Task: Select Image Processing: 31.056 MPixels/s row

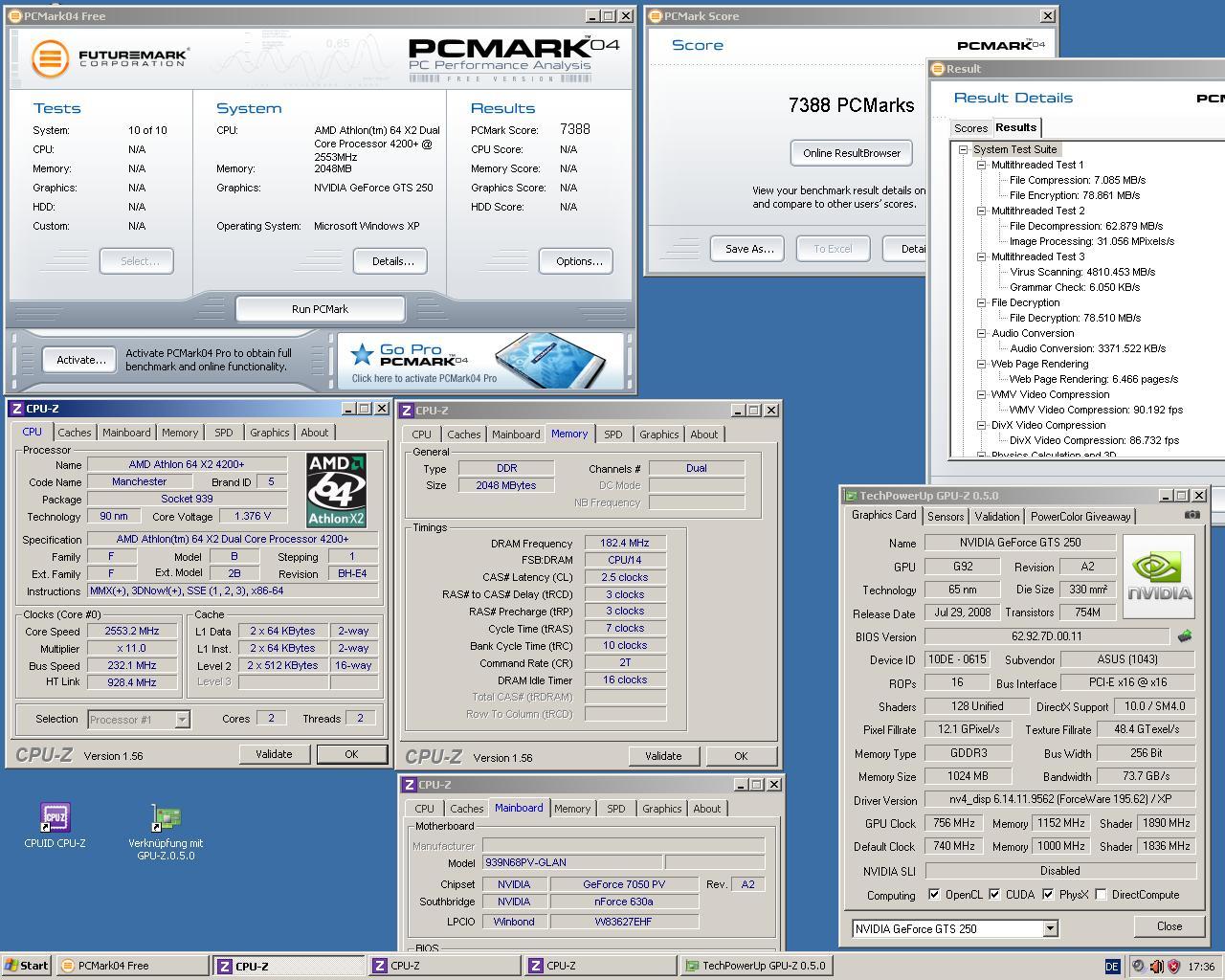Action: (1092, 241)
